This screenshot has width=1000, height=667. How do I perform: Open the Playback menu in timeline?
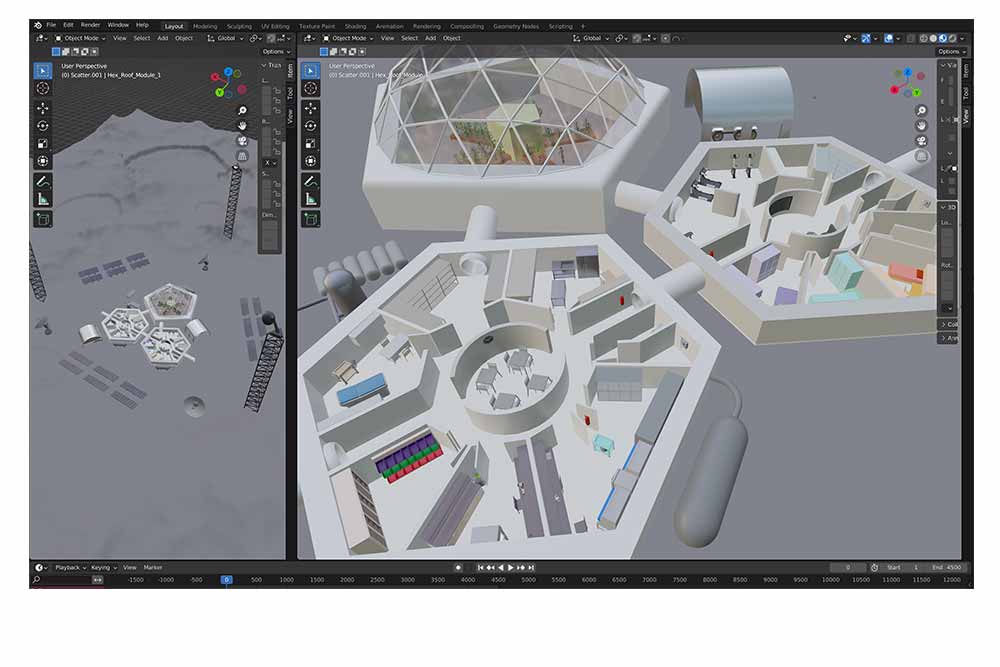click(68, 567)
